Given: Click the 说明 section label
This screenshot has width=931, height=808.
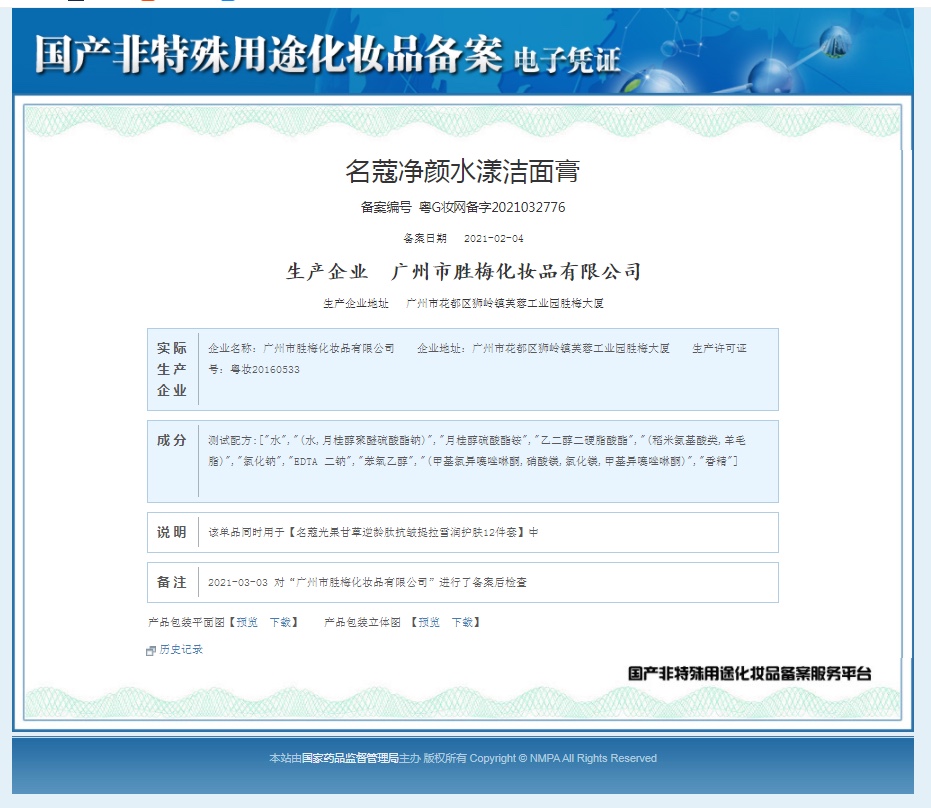Looking at the screenshot, I should (172, 532).
